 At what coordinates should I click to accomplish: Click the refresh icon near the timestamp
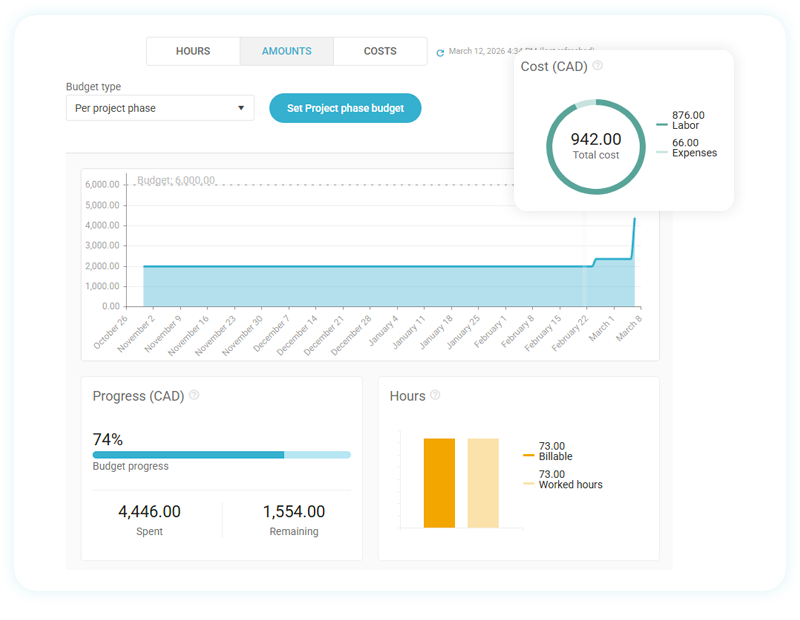[x=440, y=51]
